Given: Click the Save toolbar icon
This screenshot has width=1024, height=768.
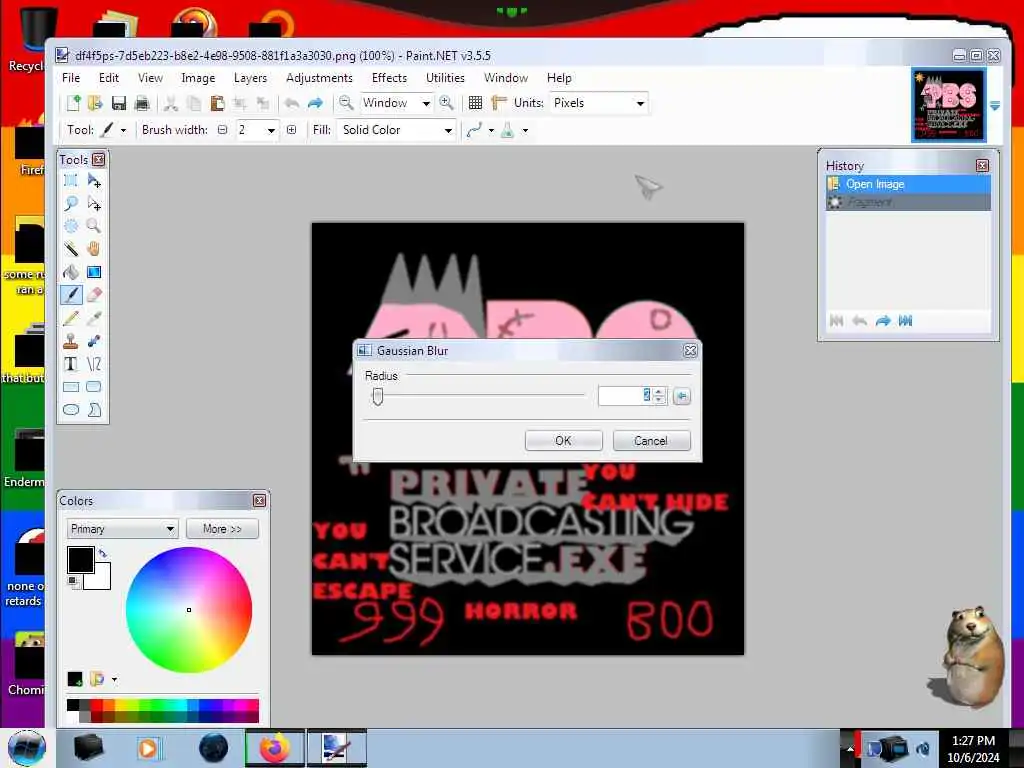Looking at the screenshot, I should point(118,103).
